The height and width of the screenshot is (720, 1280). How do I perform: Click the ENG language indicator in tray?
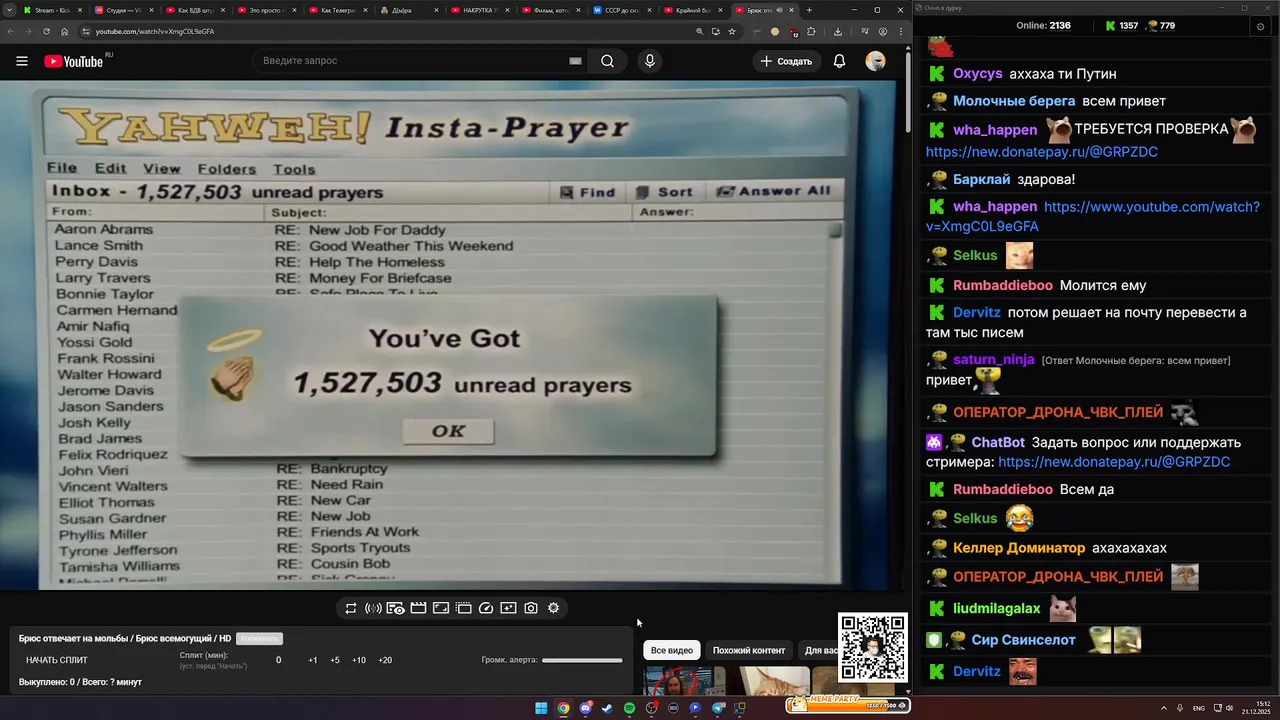click(1199, 708)
